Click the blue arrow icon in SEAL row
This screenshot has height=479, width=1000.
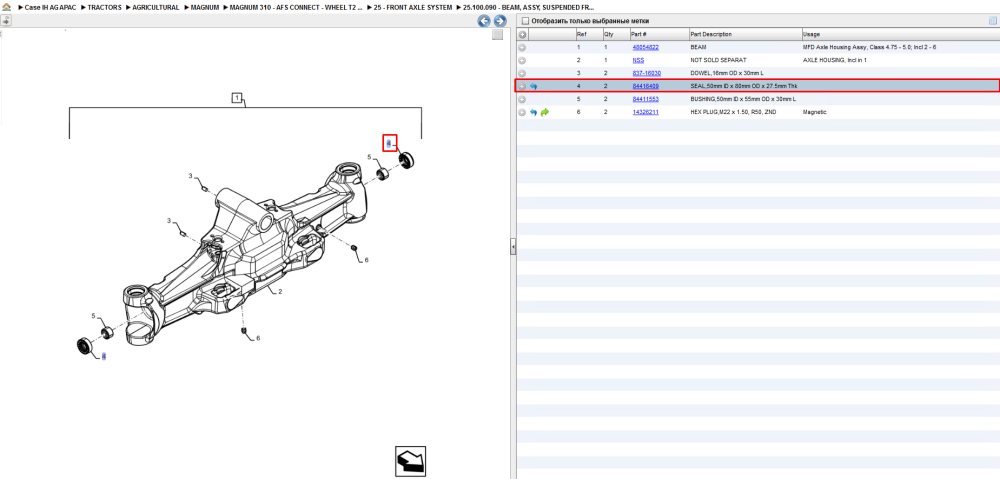tap(533, 86)
